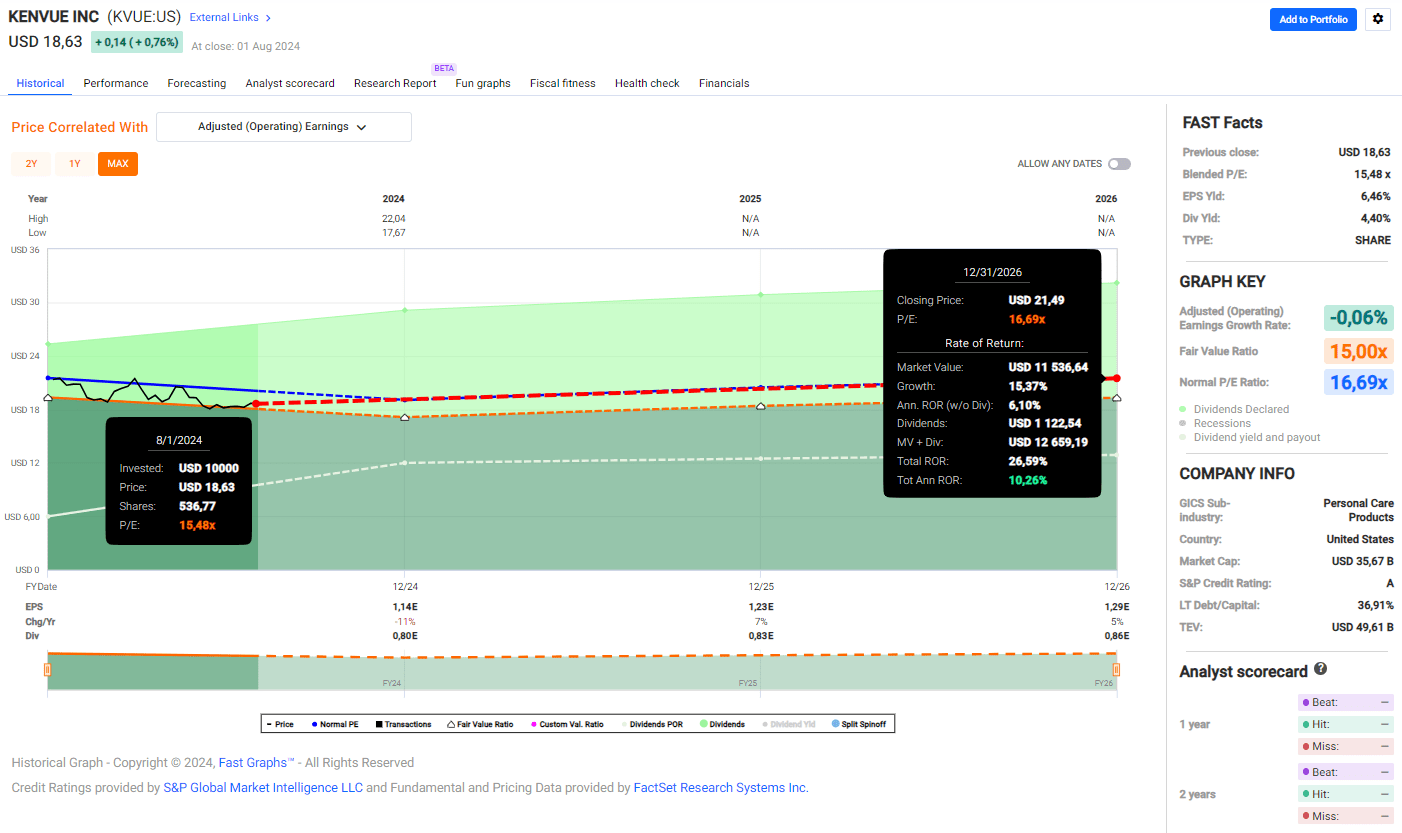Open the settings gear icon
Image resolution: width=1402 pixels, height=833 pixels.
[1377, 19]
